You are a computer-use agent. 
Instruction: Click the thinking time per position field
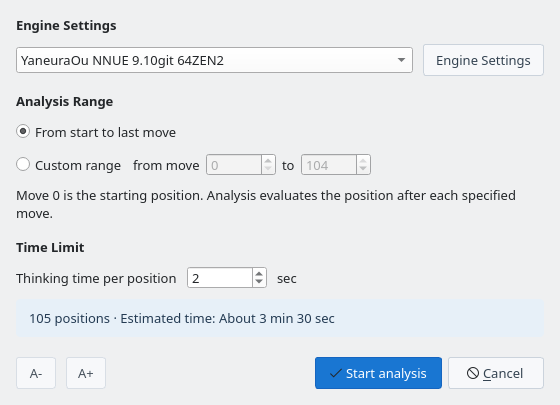220,278
